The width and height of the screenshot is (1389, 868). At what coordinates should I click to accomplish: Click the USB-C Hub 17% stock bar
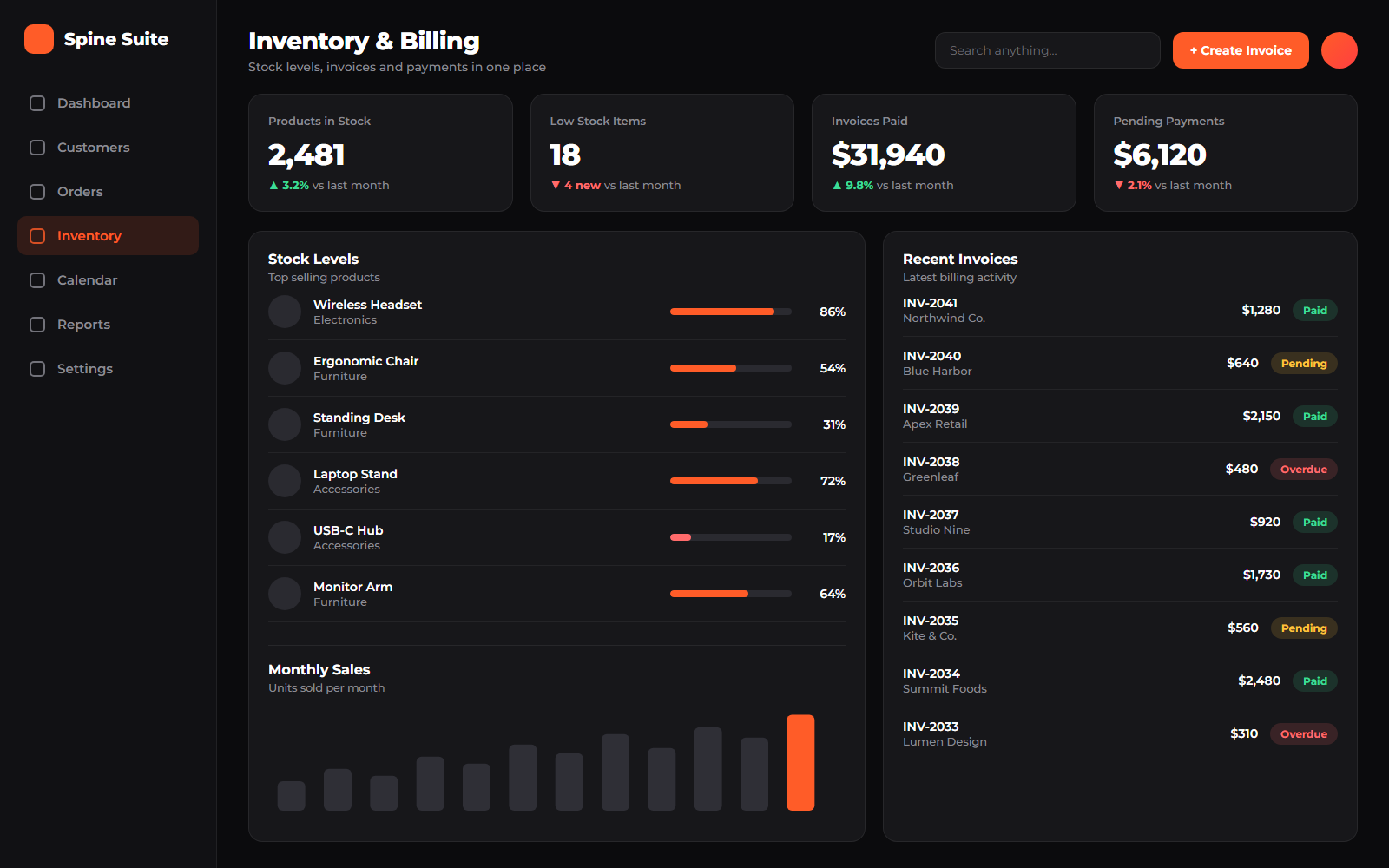(x=731, y=537)
